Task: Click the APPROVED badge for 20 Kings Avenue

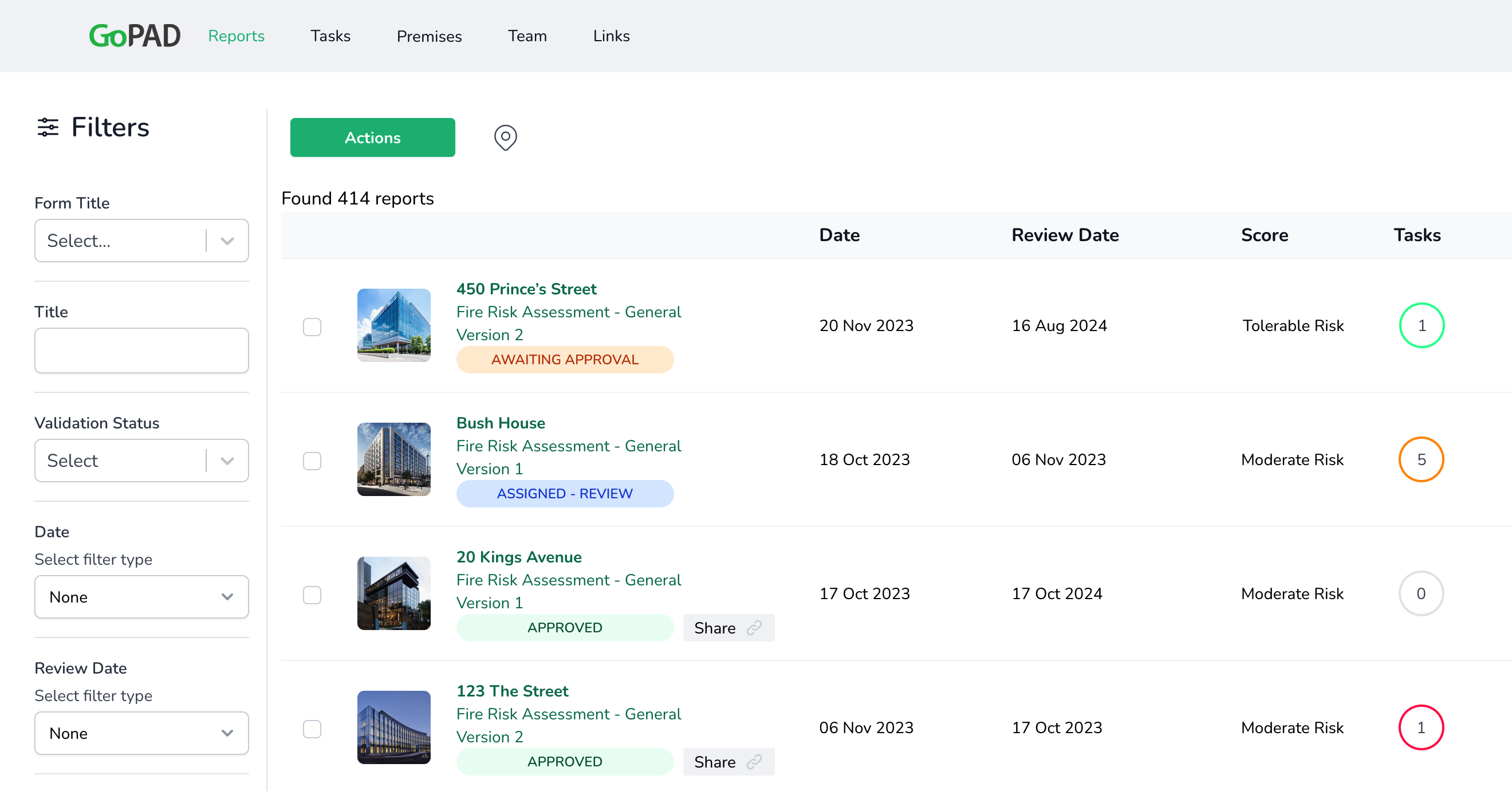Action: [x=565, y=628]
